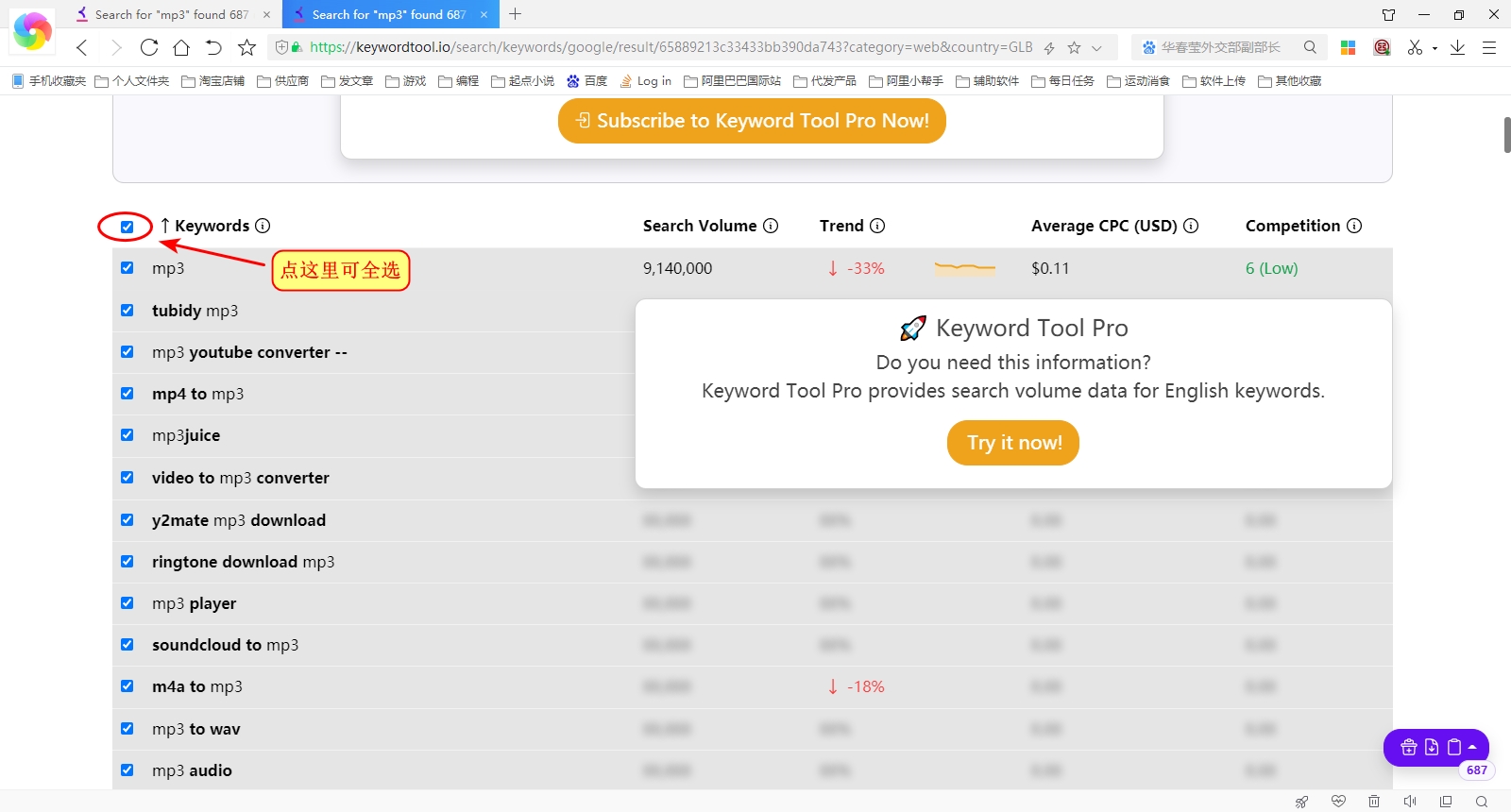Expand the purple floating toolbar arrow
Viewport: 1511px width, 812px height.
tap(1472, 747)
